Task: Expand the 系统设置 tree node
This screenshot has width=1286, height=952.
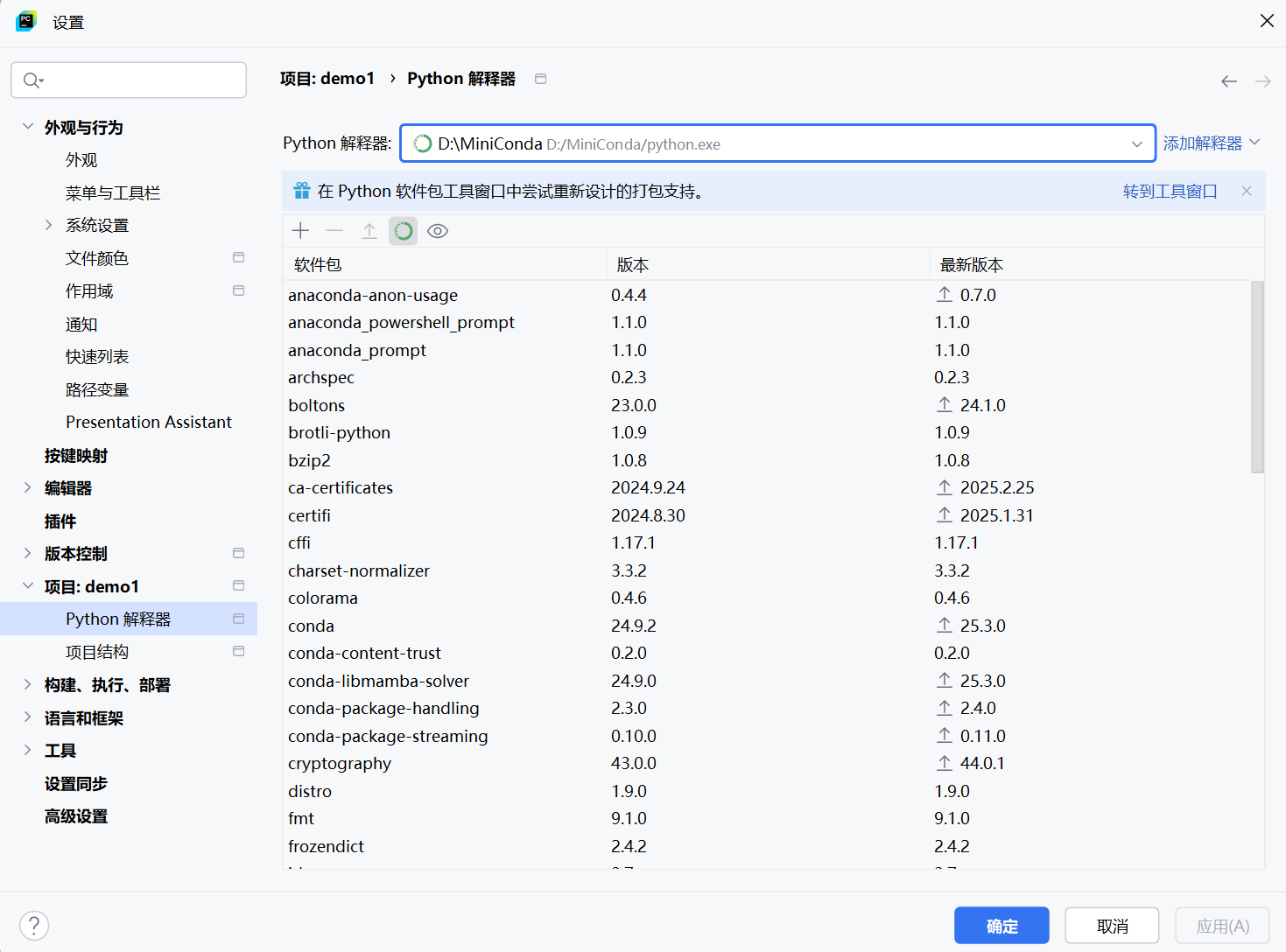Action: click(49, 225)
